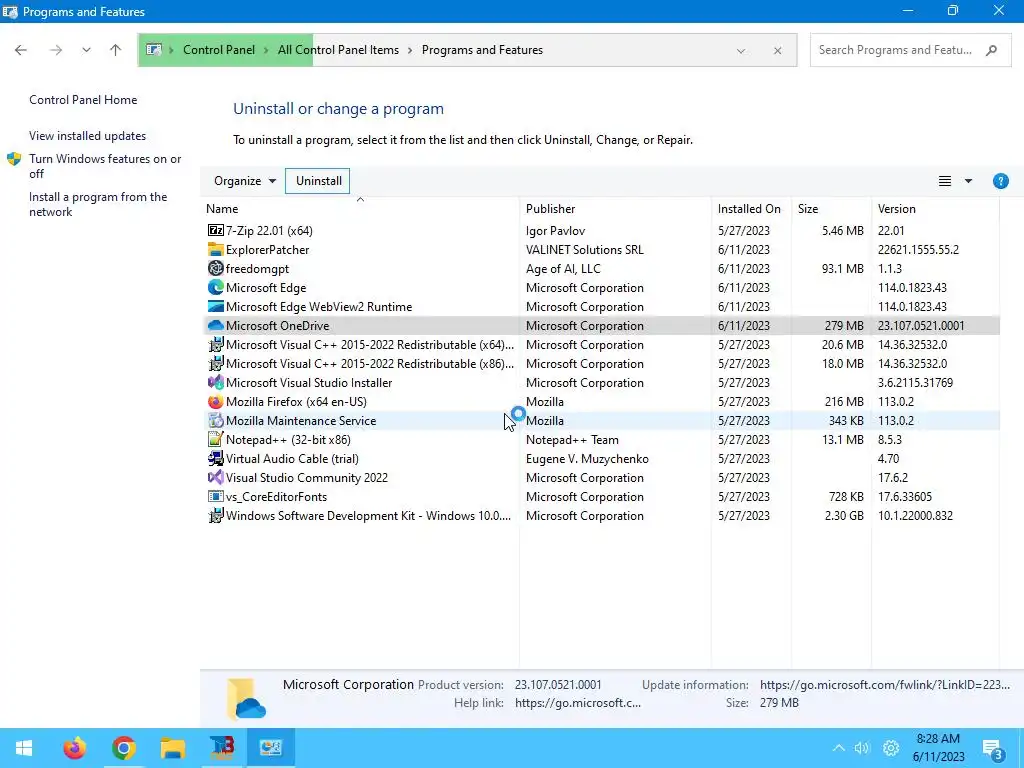Screen dimensions: 1024x768
Task: Click Control Panel in the breadcrumb
Action: point(219,50)
